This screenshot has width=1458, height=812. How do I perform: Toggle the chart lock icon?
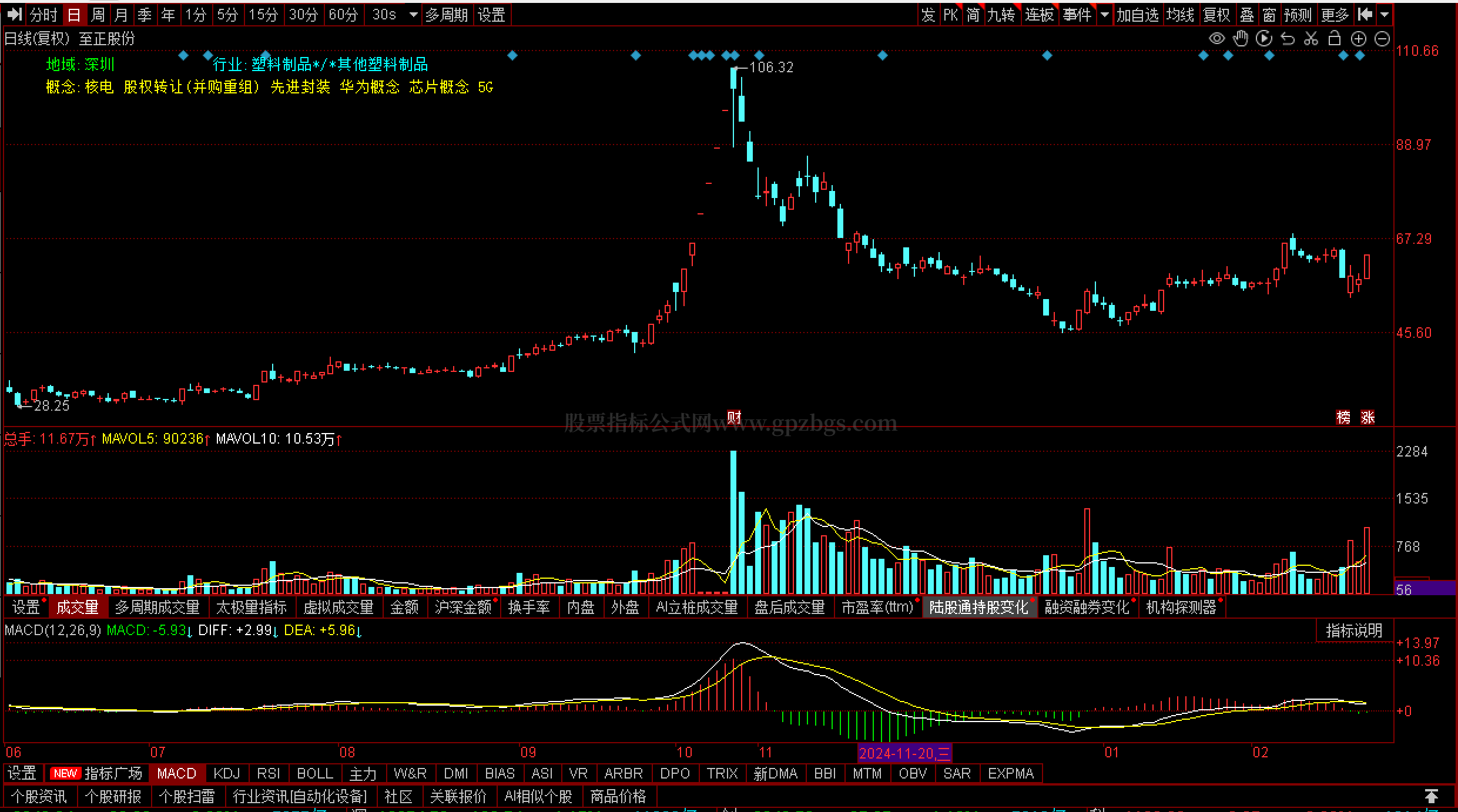click(1335, 39)
